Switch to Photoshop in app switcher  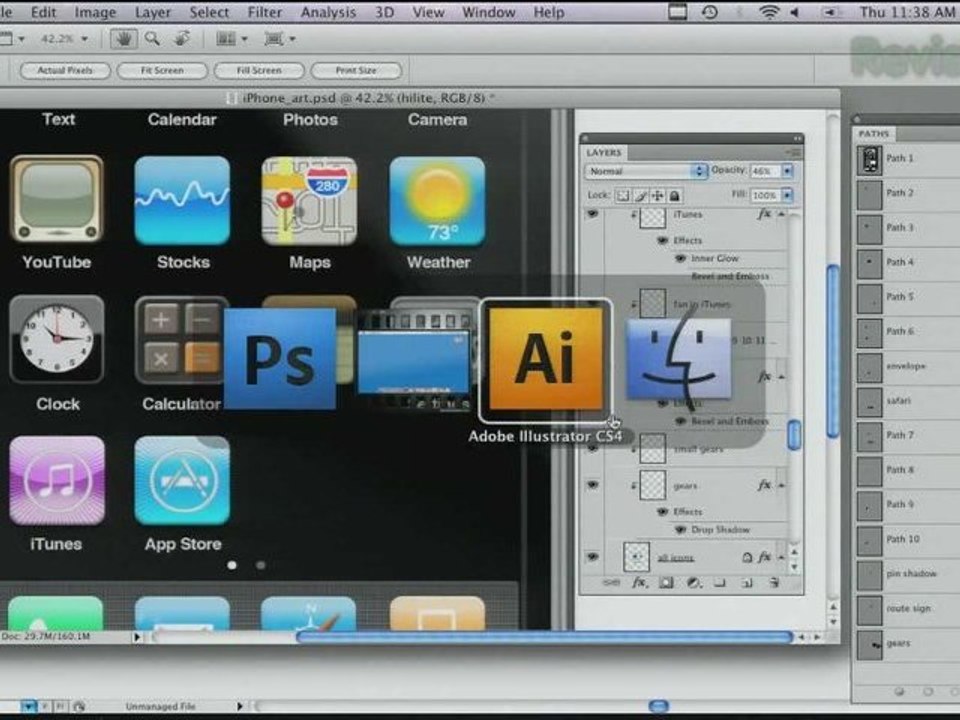pos(280,359)
